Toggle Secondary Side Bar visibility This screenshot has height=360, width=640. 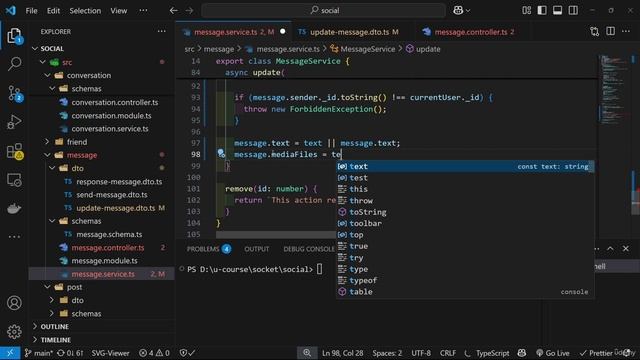[573, 10]
